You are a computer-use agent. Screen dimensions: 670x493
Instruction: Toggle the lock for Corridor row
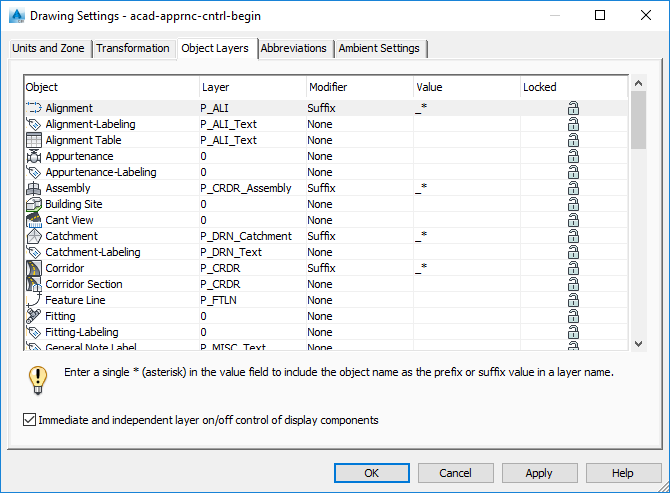pyautogui.click(x=573, y=268)
